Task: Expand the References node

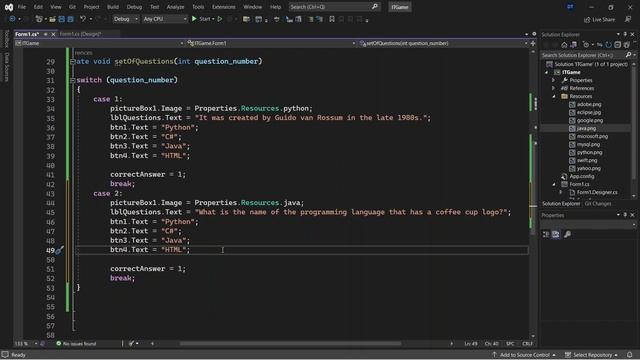Action: coord(554,88)
